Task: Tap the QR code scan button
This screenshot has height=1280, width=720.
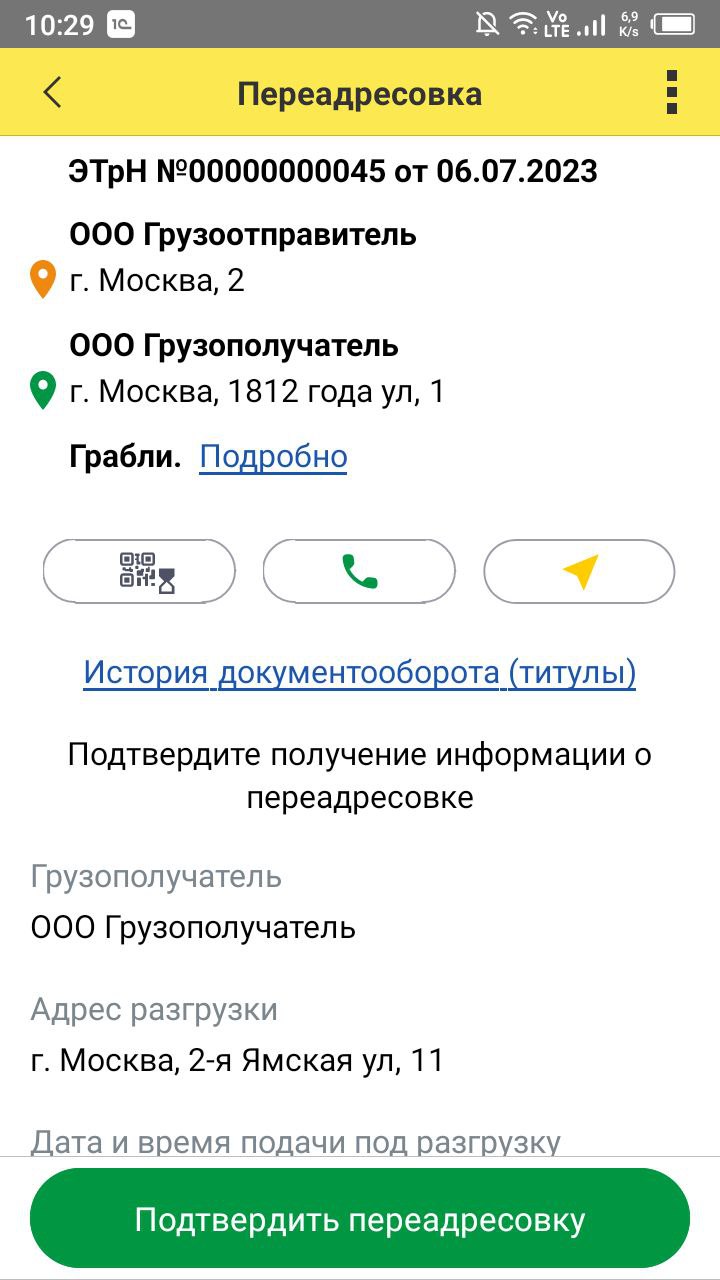Action: tap(139, 571)
